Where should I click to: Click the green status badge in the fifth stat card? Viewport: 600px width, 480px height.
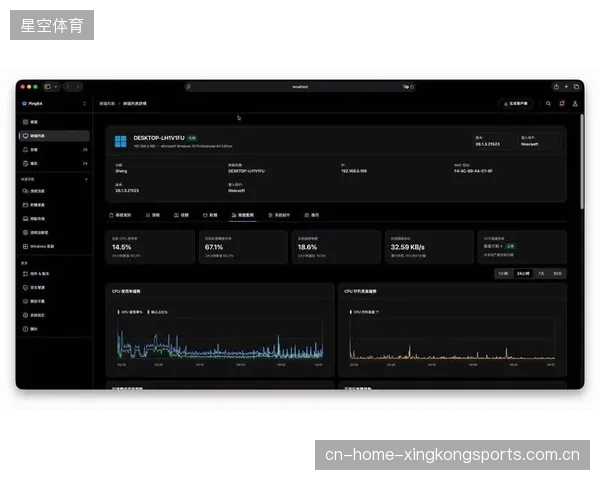pos(511,246)
